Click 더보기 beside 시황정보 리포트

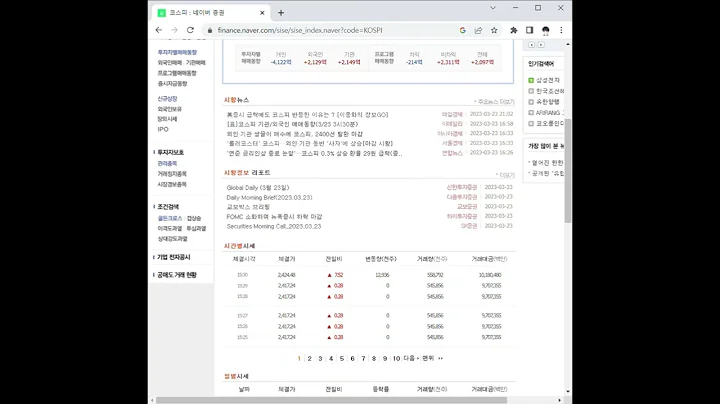(x=506, y=175)
